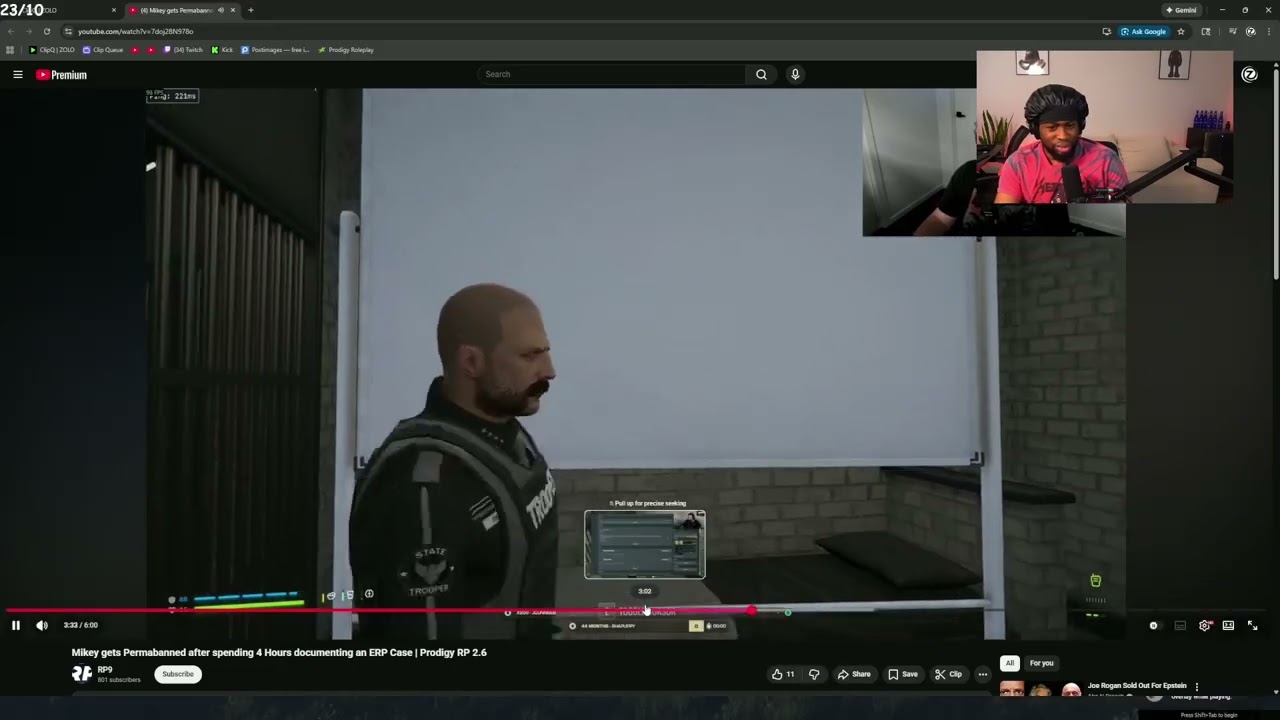Open Gemini in Chrome
Image resolution: width=1280 pixels, height=720 pixels.
point(1181,10)
